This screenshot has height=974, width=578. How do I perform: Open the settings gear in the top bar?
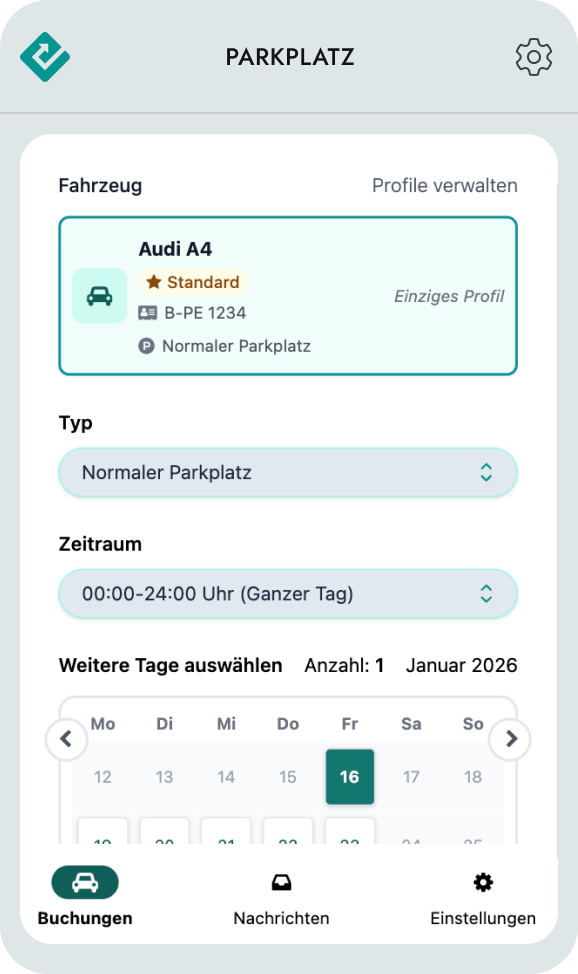[x=533, y=57]
